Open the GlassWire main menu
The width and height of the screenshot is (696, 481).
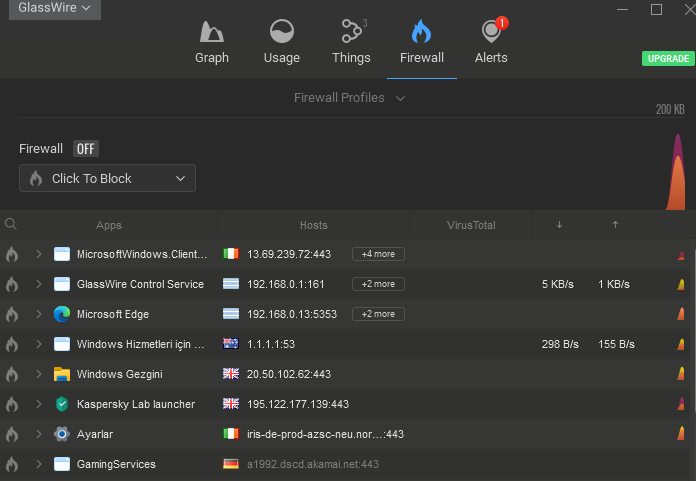[x=54, y=8]
